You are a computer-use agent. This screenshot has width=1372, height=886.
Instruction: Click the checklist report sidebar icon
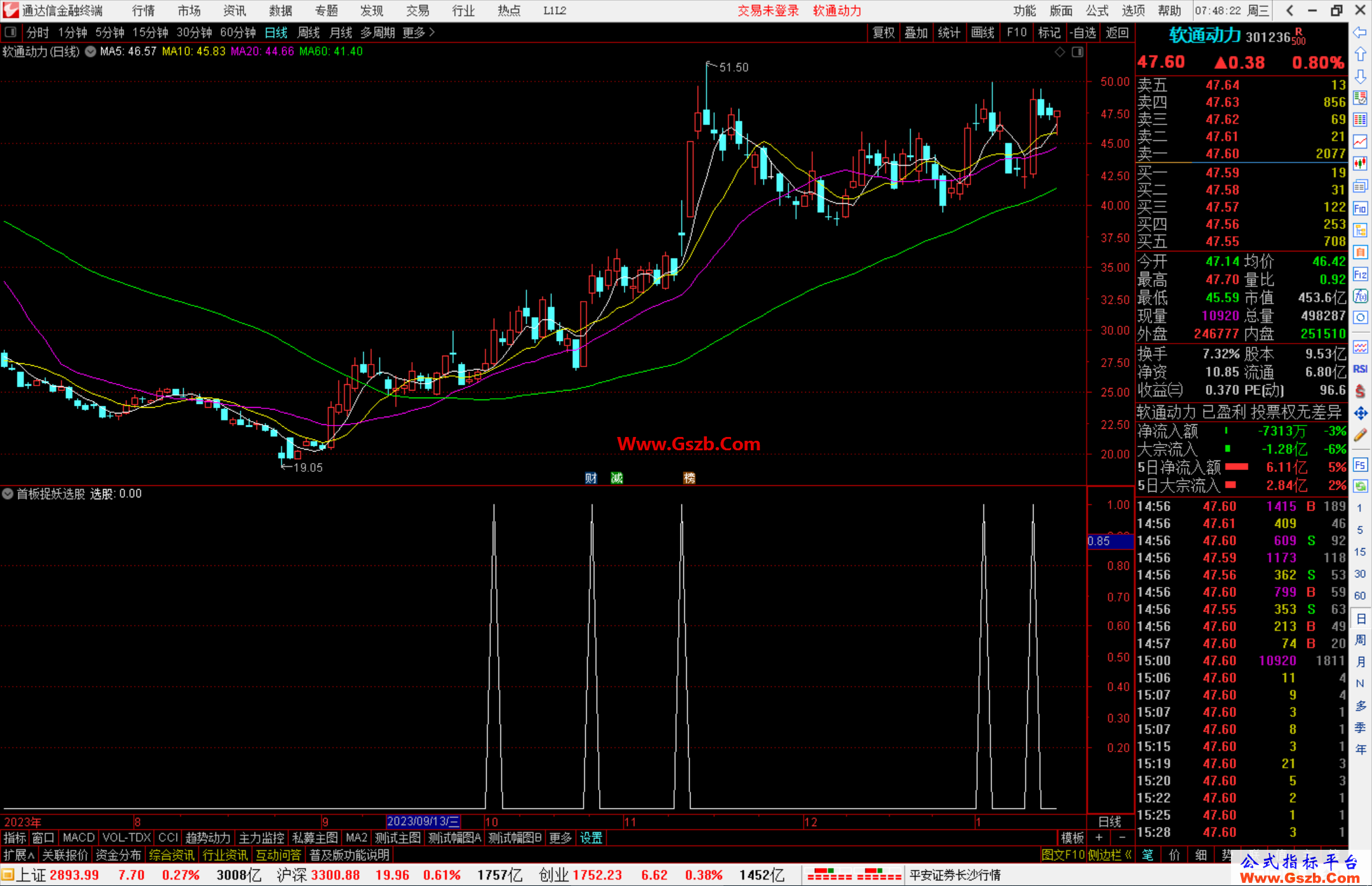click(x=1360, y=98)
